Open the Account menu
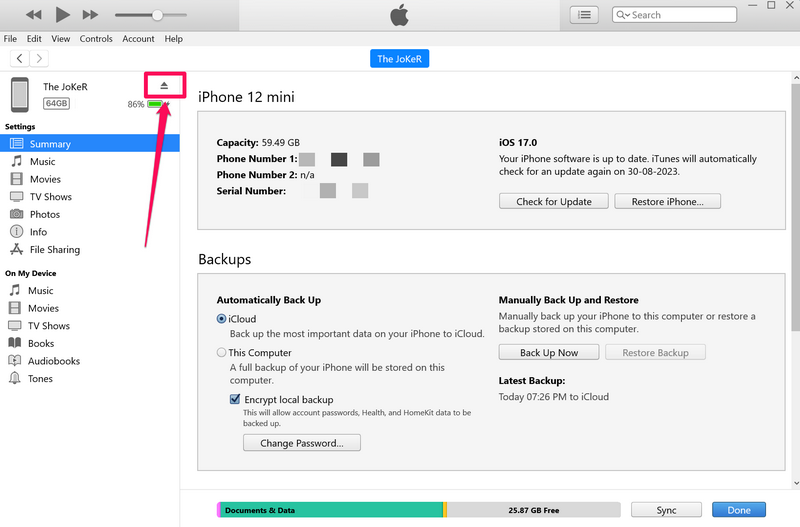 [138, 39]
